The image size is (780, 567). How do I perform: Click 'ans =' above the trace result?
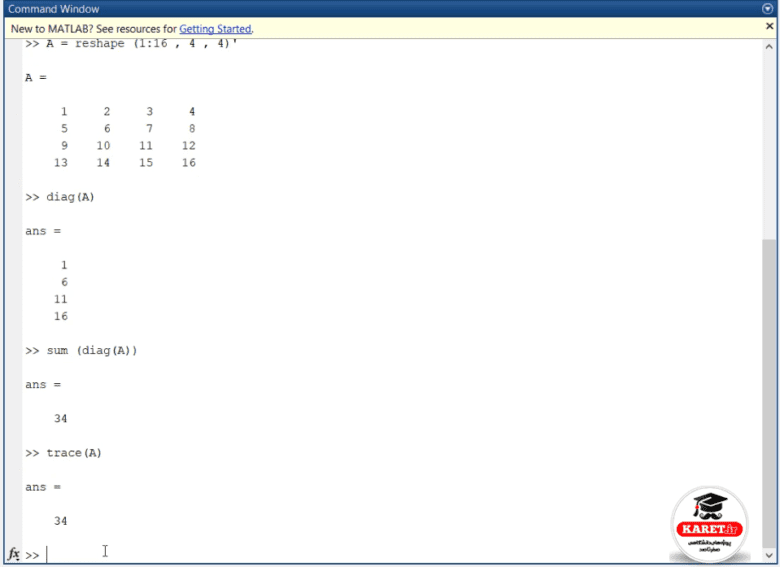(x=43, y=487)
